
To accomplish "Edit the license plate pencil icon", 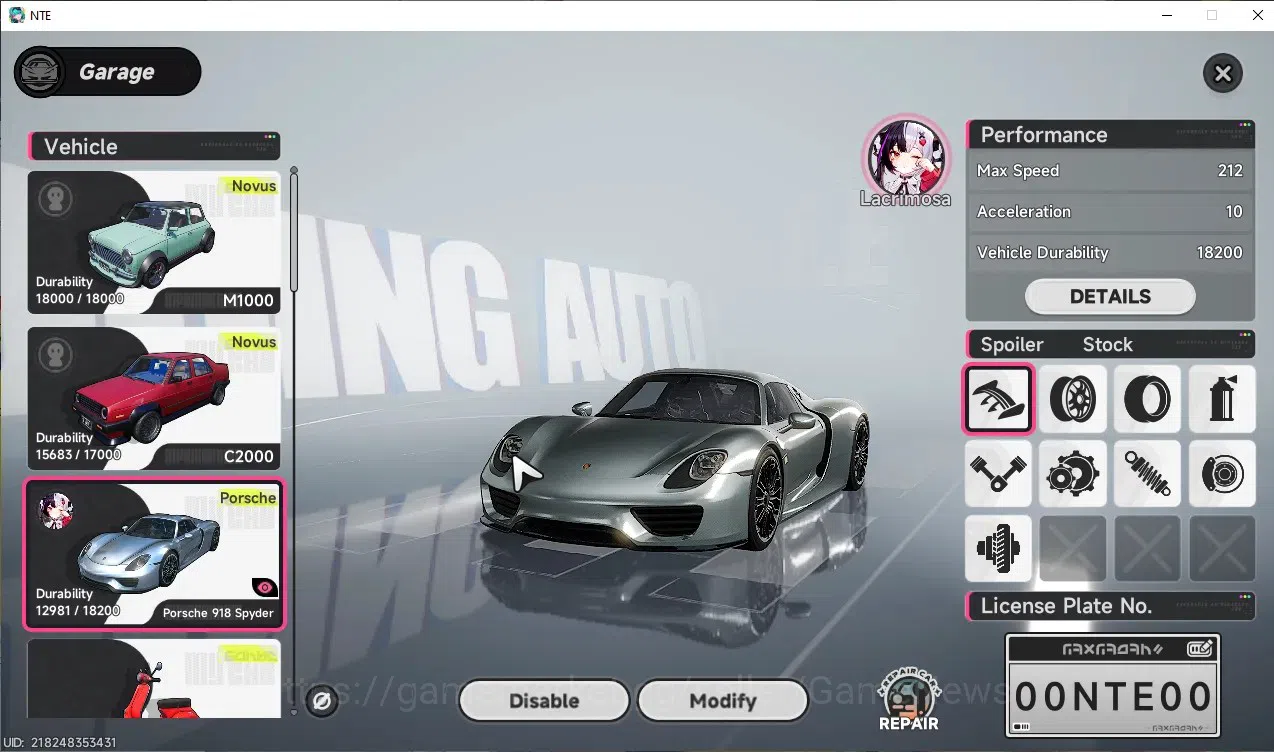I will tap(1200, 649).
